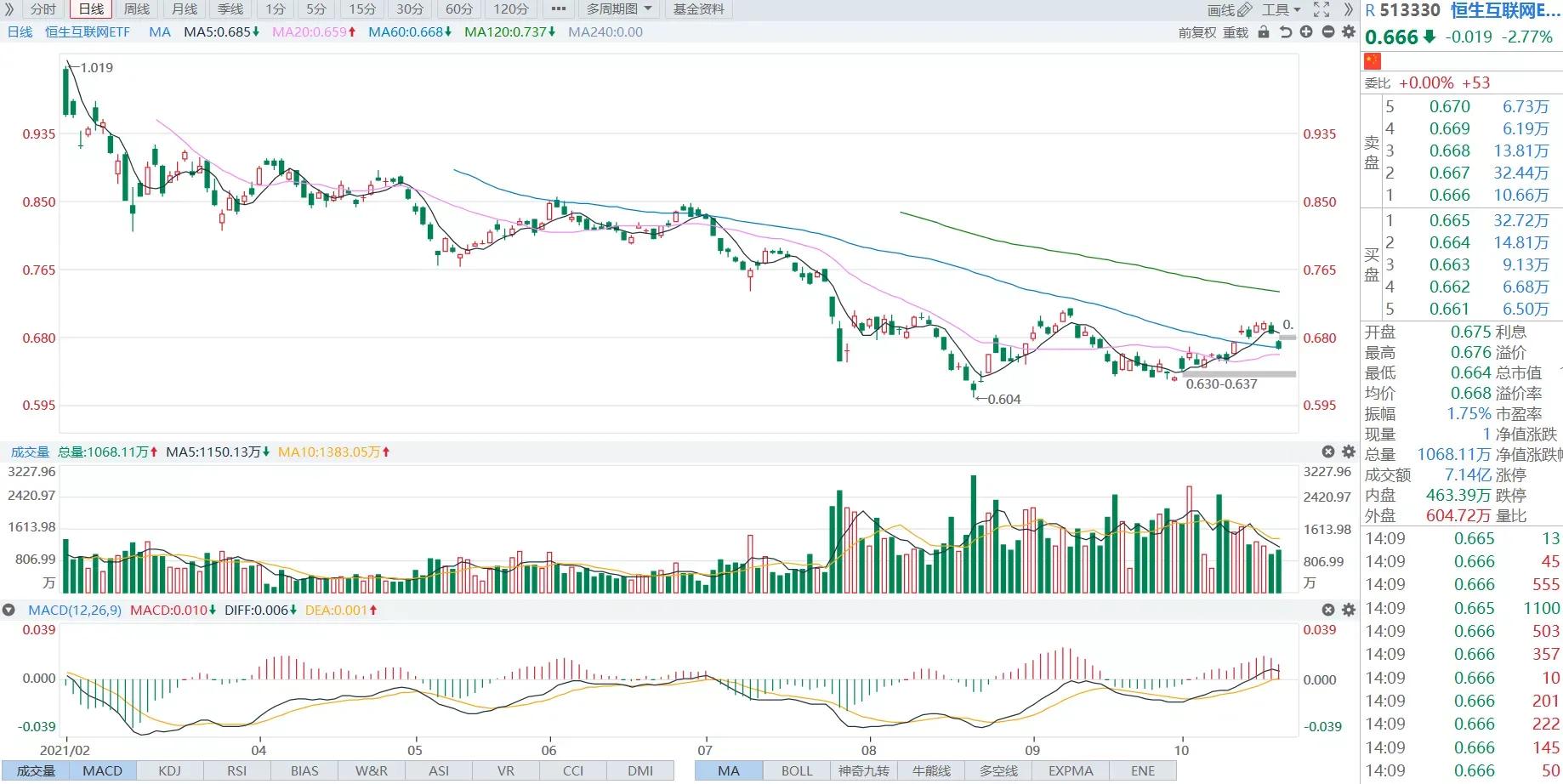The height and width of the screenshot is (784, 1563).
Task: Open the 工具 tools dropdown
Action: 1282,9
